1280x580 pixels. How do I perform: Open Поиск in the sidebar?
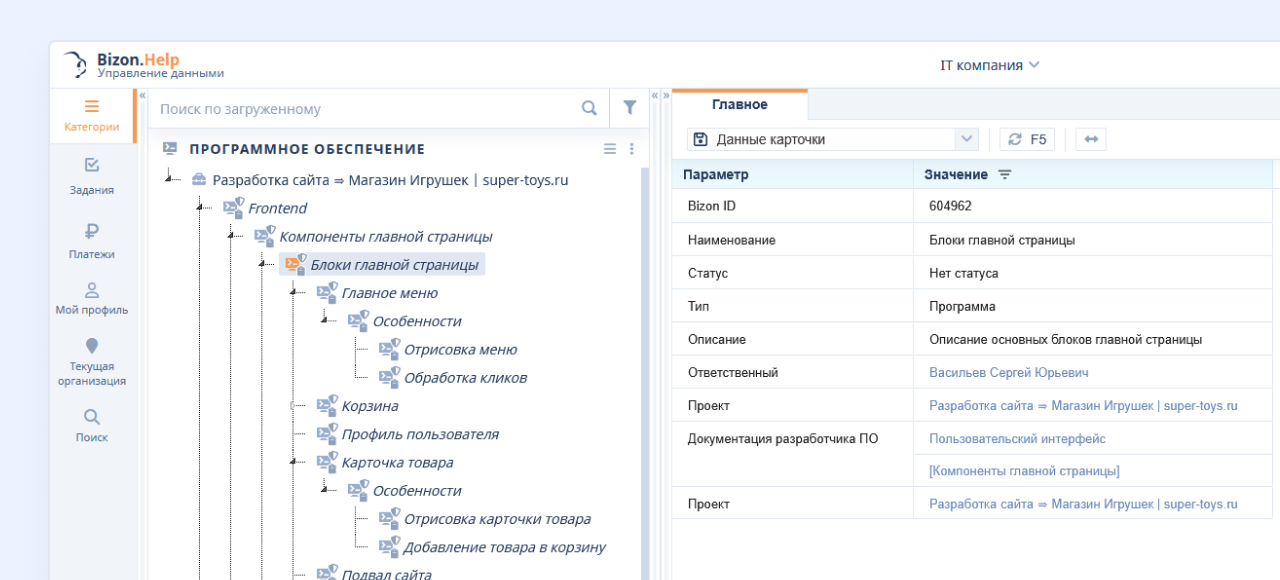click(x=91, y=426)
